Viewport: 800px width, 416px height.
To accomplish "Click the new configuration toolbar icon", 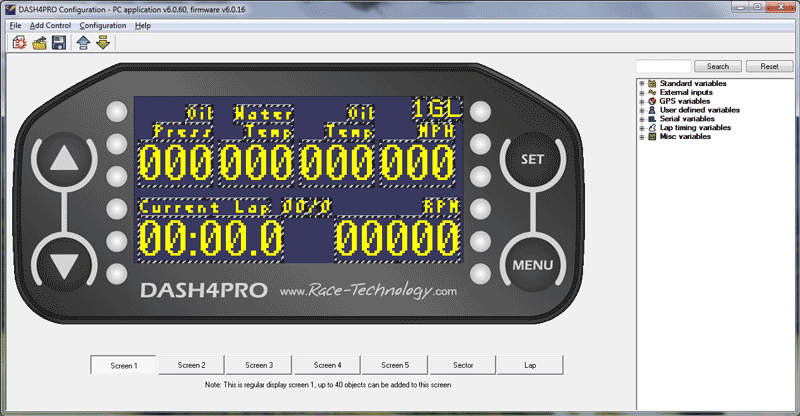I will (x=18, y=43).
